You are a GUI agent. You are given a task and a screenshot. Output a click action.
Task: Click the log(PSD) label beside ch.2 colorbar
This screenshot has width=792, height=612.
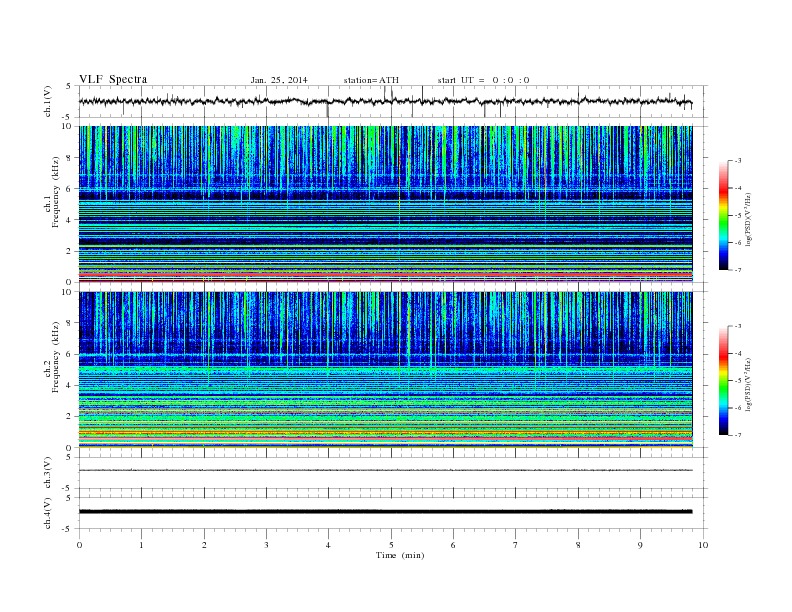click(x=749, y=384)
